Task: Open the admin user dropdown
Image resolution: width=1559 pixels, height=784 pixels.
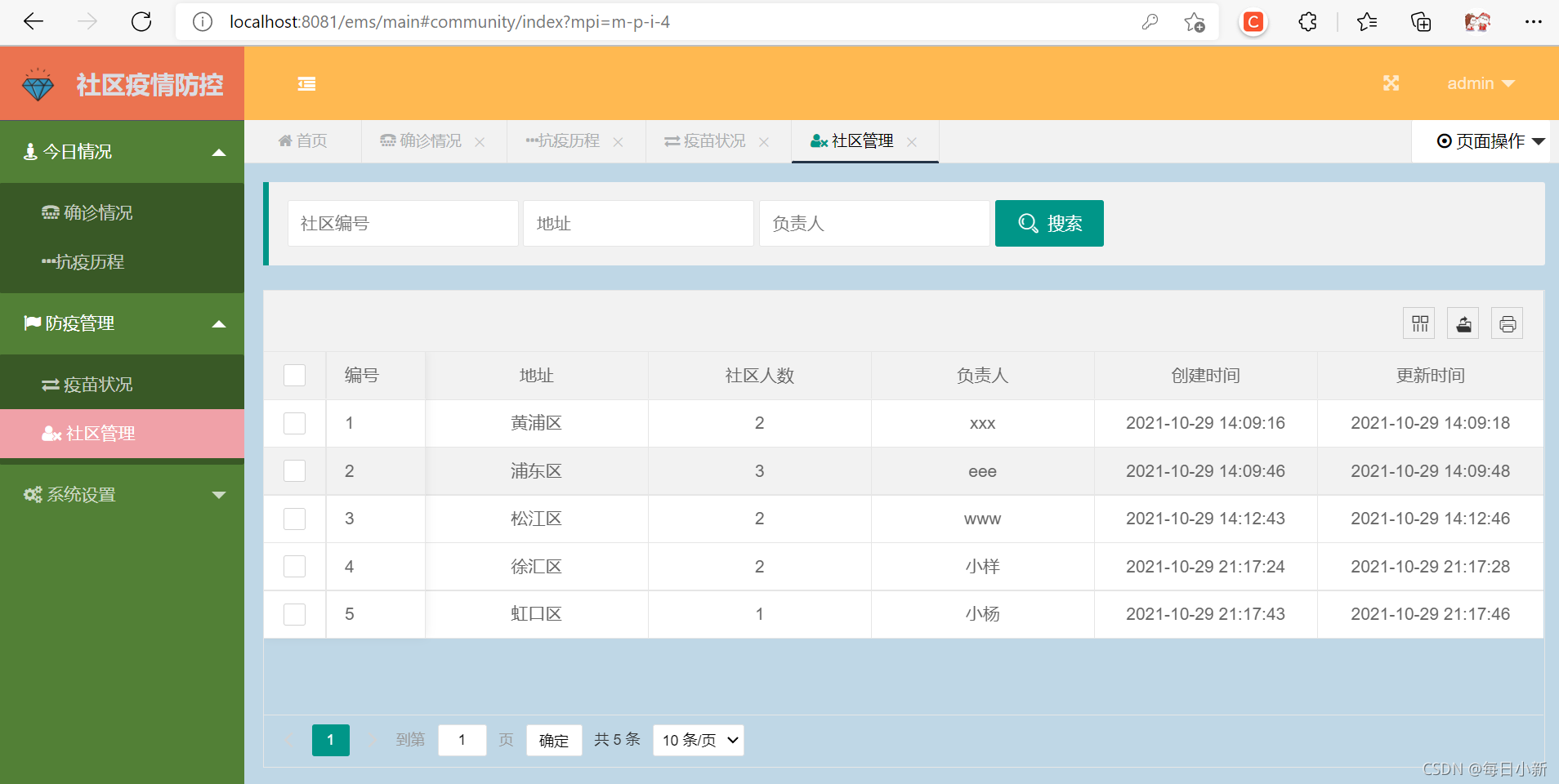Action: click(1481, 83)
